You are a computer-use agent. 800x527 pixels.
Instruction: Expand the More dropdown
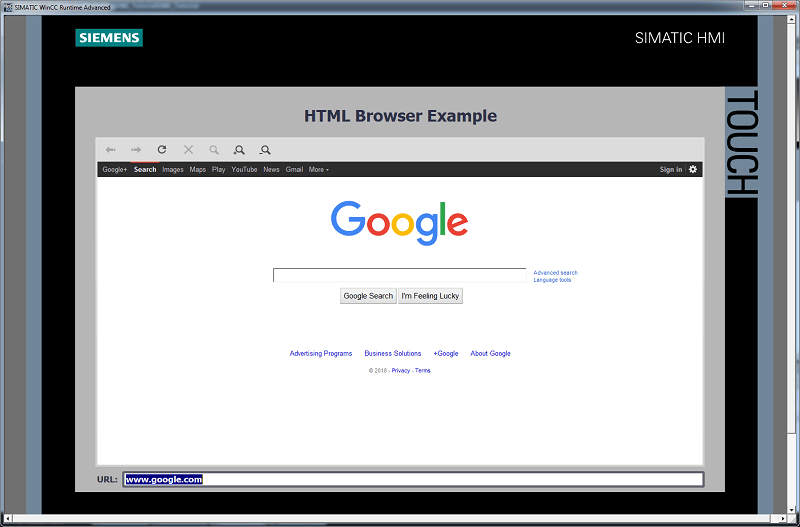coord(318,169)
